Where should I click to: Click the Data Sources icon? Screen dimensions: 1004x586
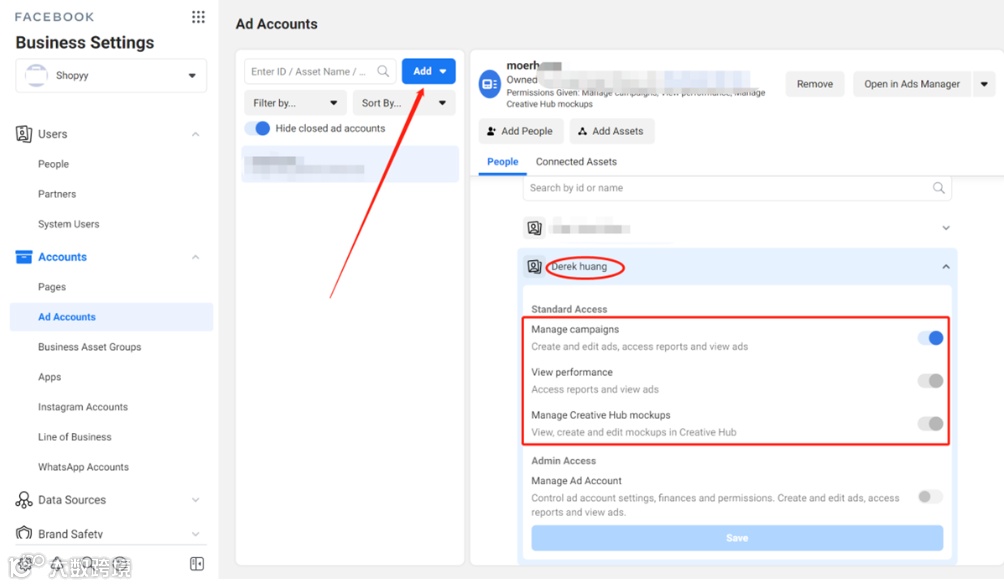(x=24, y=500)
